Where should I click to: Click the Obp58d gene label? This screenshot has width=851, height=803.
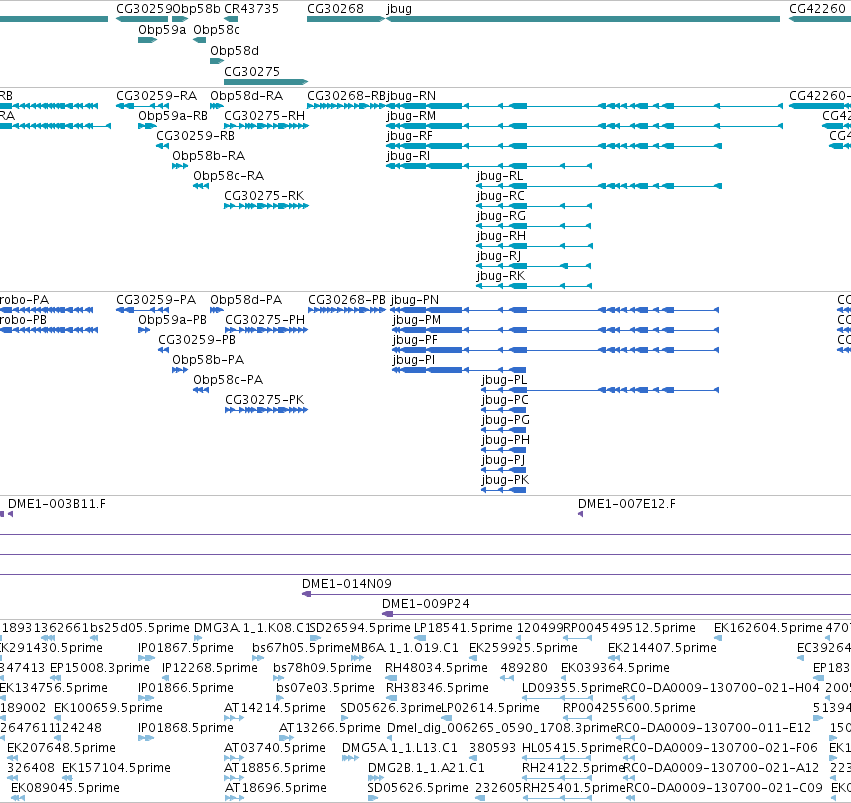[x=234, y=50]
